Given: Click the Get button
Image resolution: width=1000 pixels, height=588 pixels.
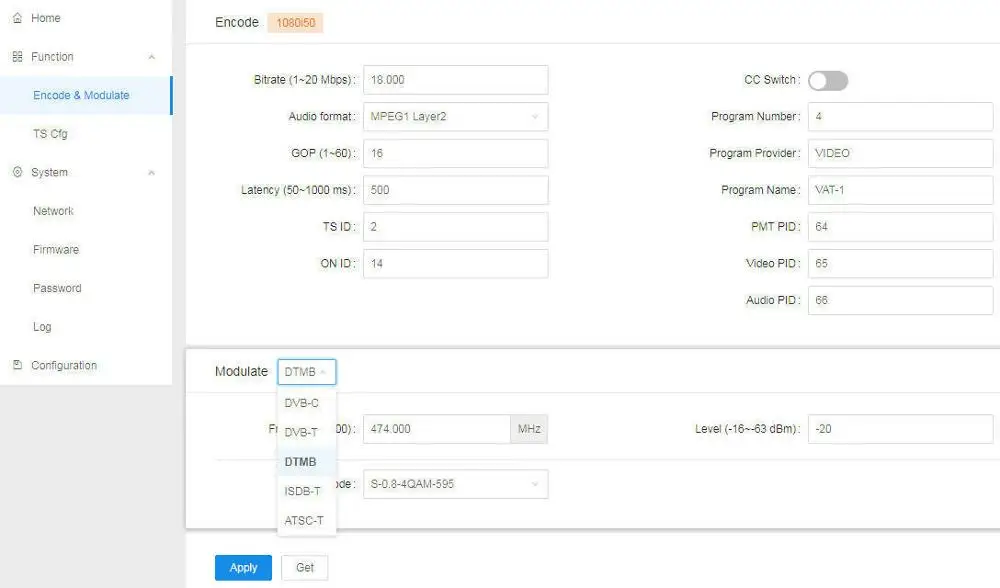Looking at the screenshot, I should (305, 568).
